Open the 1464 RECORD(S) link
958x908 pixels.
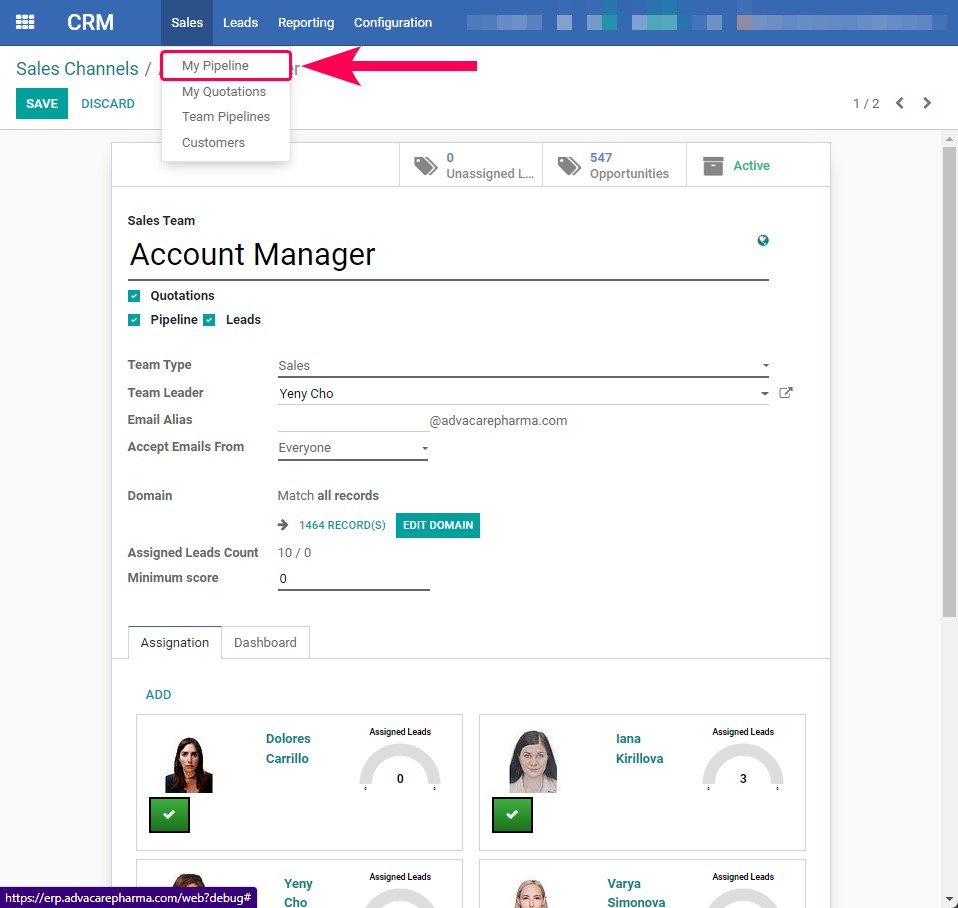click(x=342, y=525)
